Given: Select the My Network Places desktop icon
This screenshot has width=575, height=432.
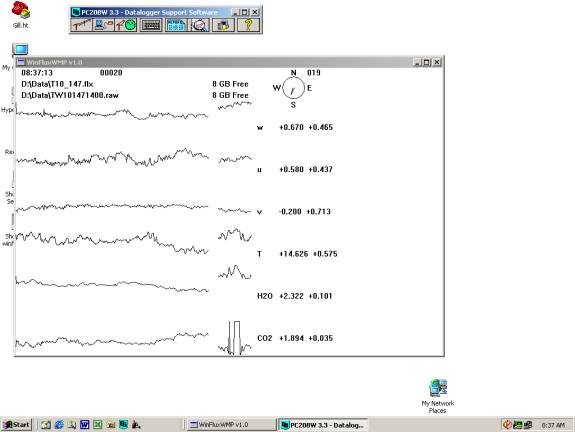Looking at the screenshot, I should pyautogui.click(x=437, y=396).
